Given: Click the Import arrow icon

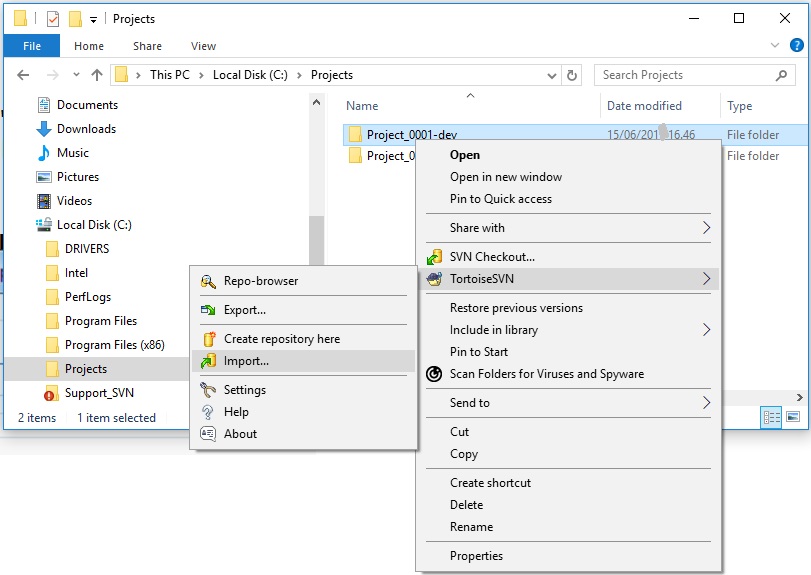Looking at the screenshot, I should pos(208,361).
